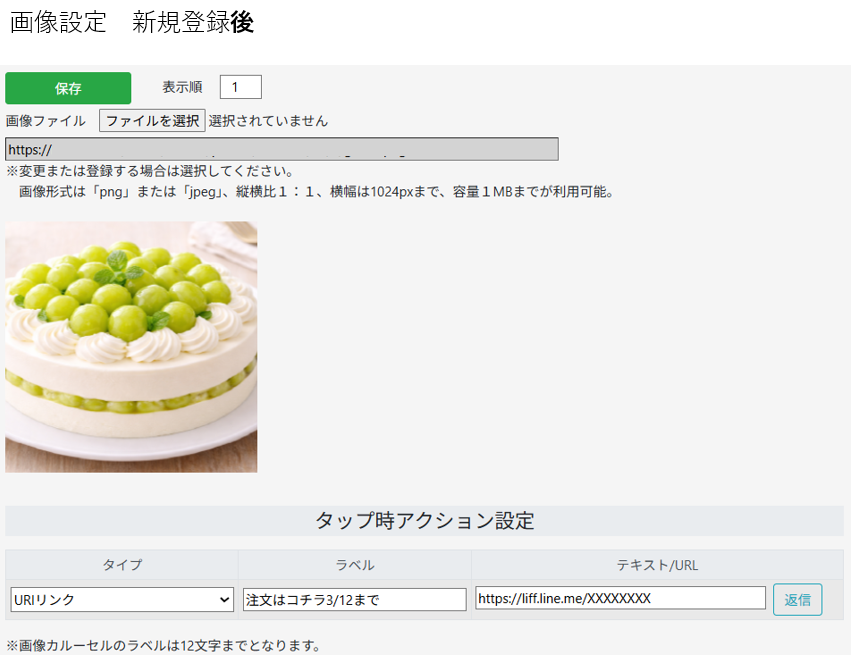Image resolution: width=858 pixels, height=660 pixels.
Task: Select the grape cake preview image
Action: [x=131, y=346]
